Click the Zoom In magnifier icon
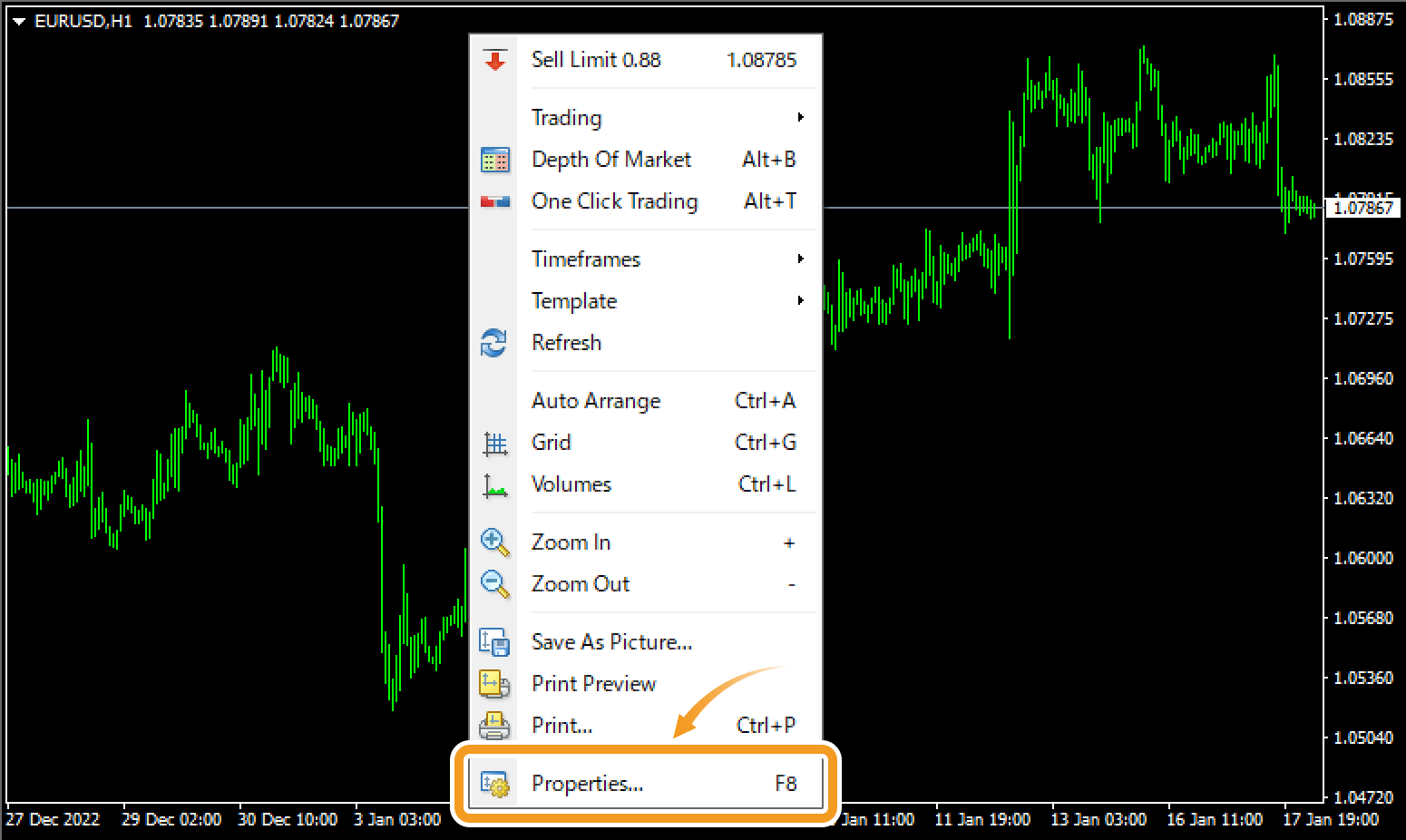 click(x=494, y=542)
